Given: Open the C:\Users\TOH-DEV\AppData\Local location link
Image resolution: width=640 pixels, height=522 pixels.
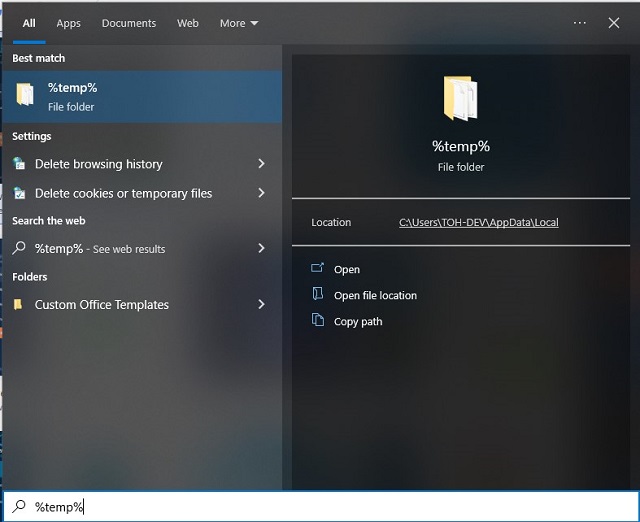Looking at the screenshot, I should pyautogui.click(x=479, y=222).
